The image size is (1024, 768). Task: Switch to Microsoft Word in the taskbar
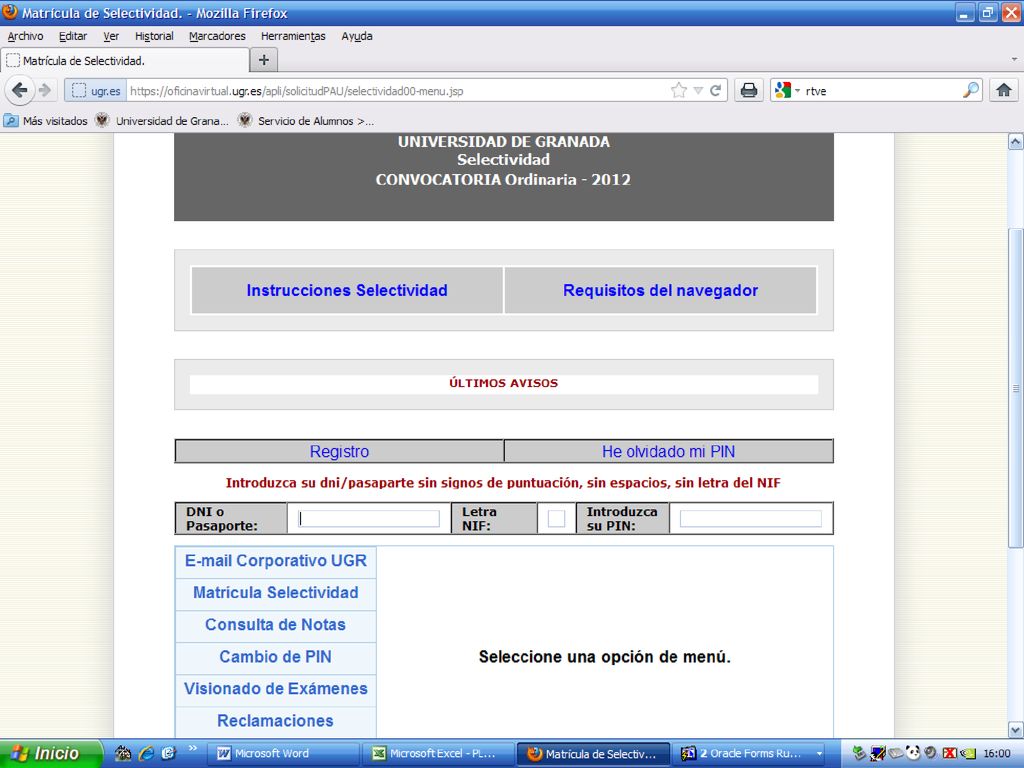283,754
